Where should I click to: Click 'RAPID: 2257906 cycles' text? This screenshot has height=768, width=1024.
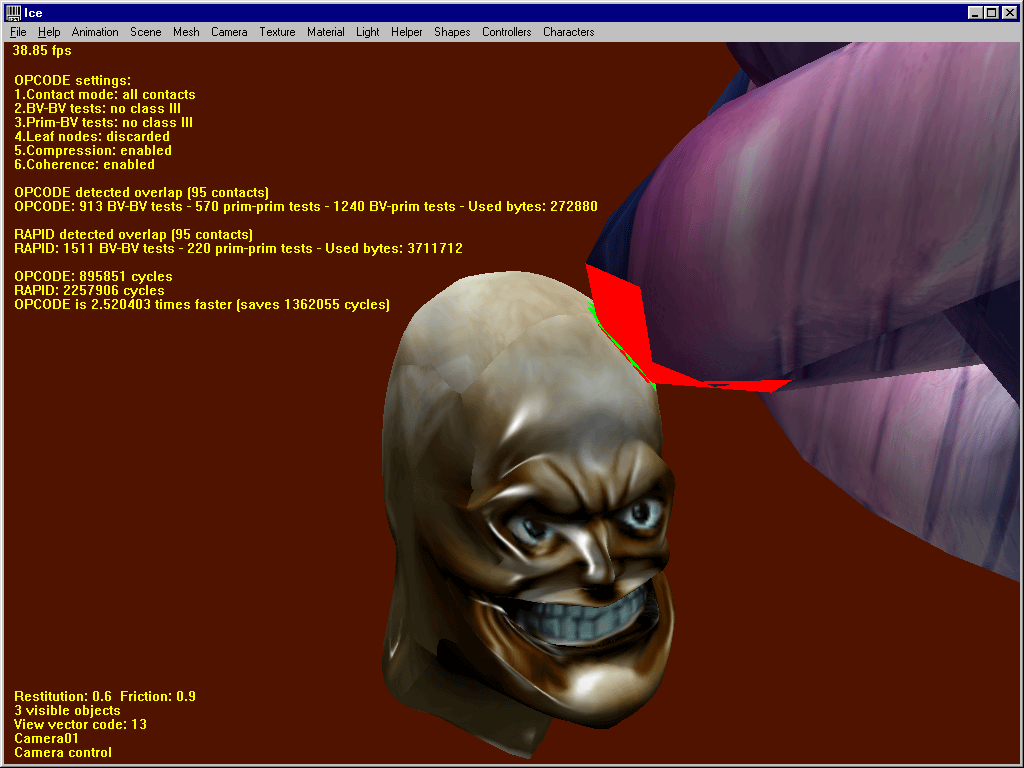tap(89, 290)
